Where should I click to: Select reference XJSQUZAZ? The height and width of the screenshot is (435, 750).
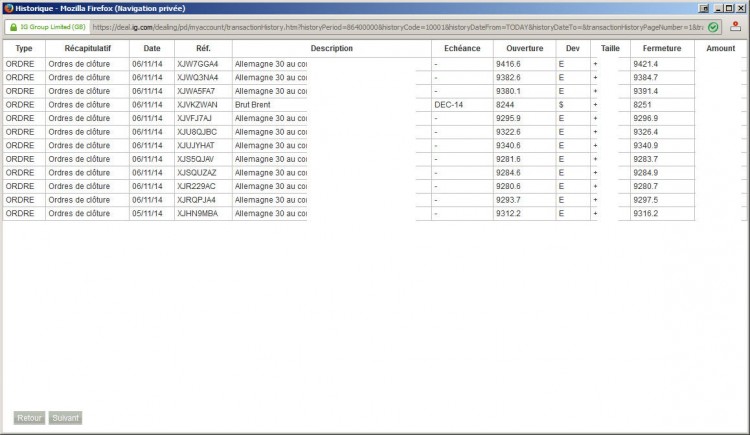coord(197,173)
